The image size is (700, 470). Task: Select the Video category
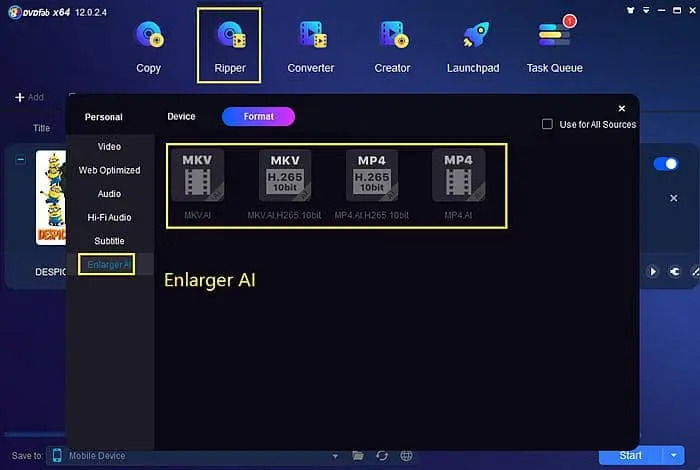tap(109, 146)
